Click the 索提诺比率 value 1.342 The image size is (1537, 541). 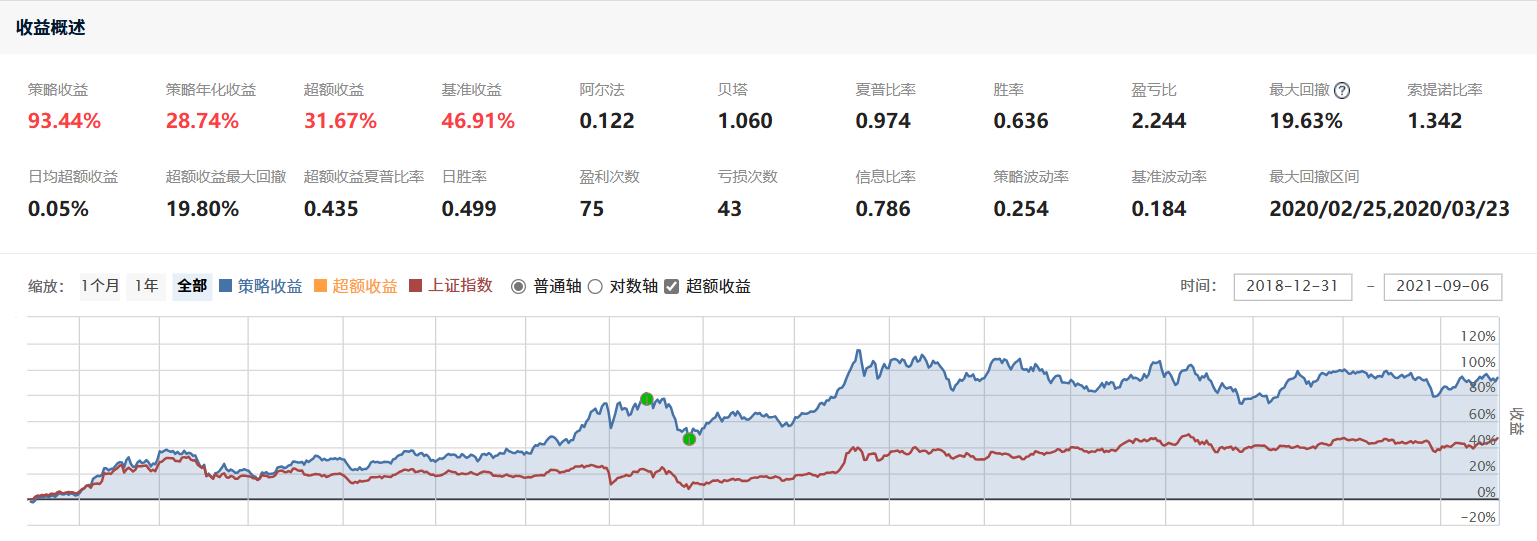(x=1434, y=122)
